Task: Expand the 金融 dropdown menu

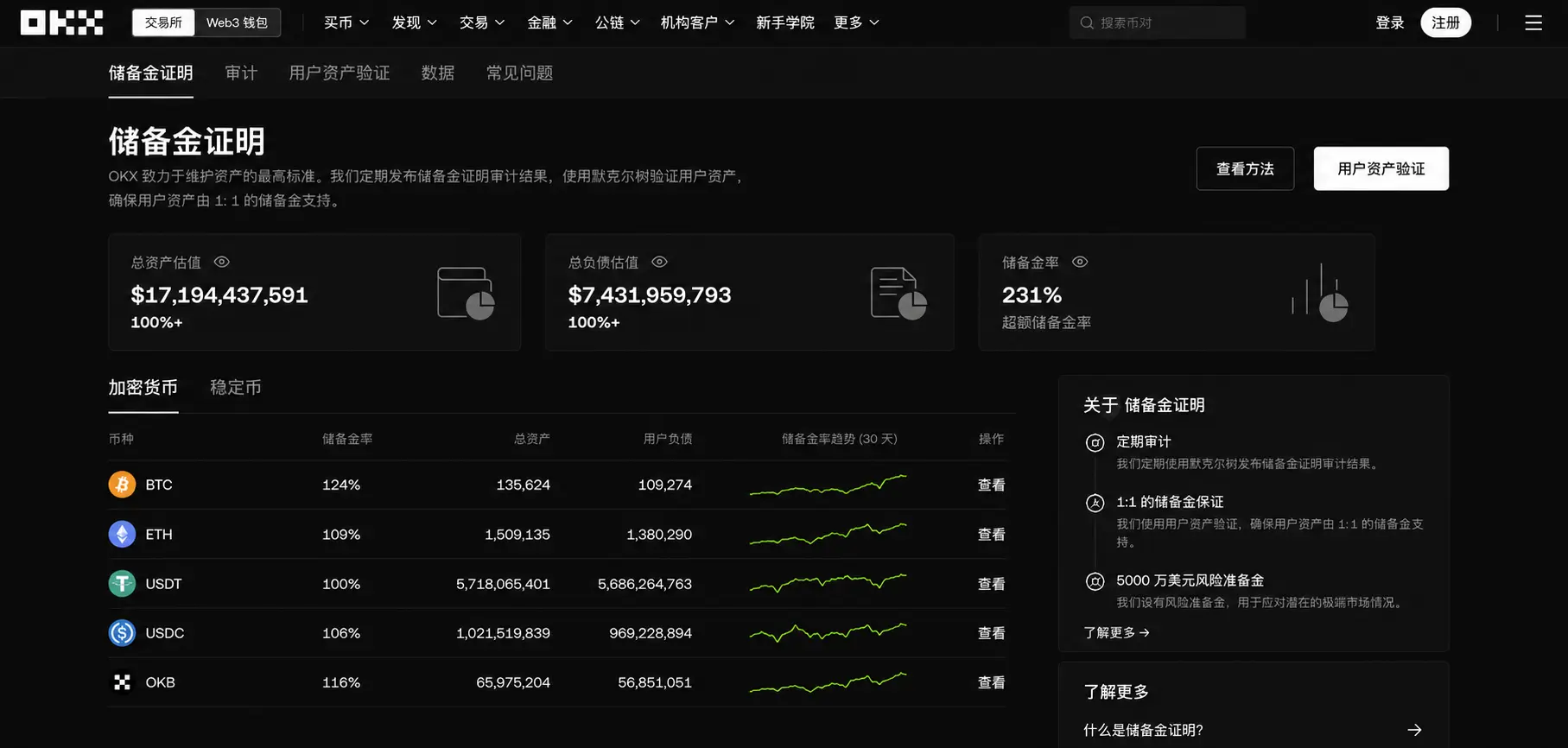Action: pos(550,22)
